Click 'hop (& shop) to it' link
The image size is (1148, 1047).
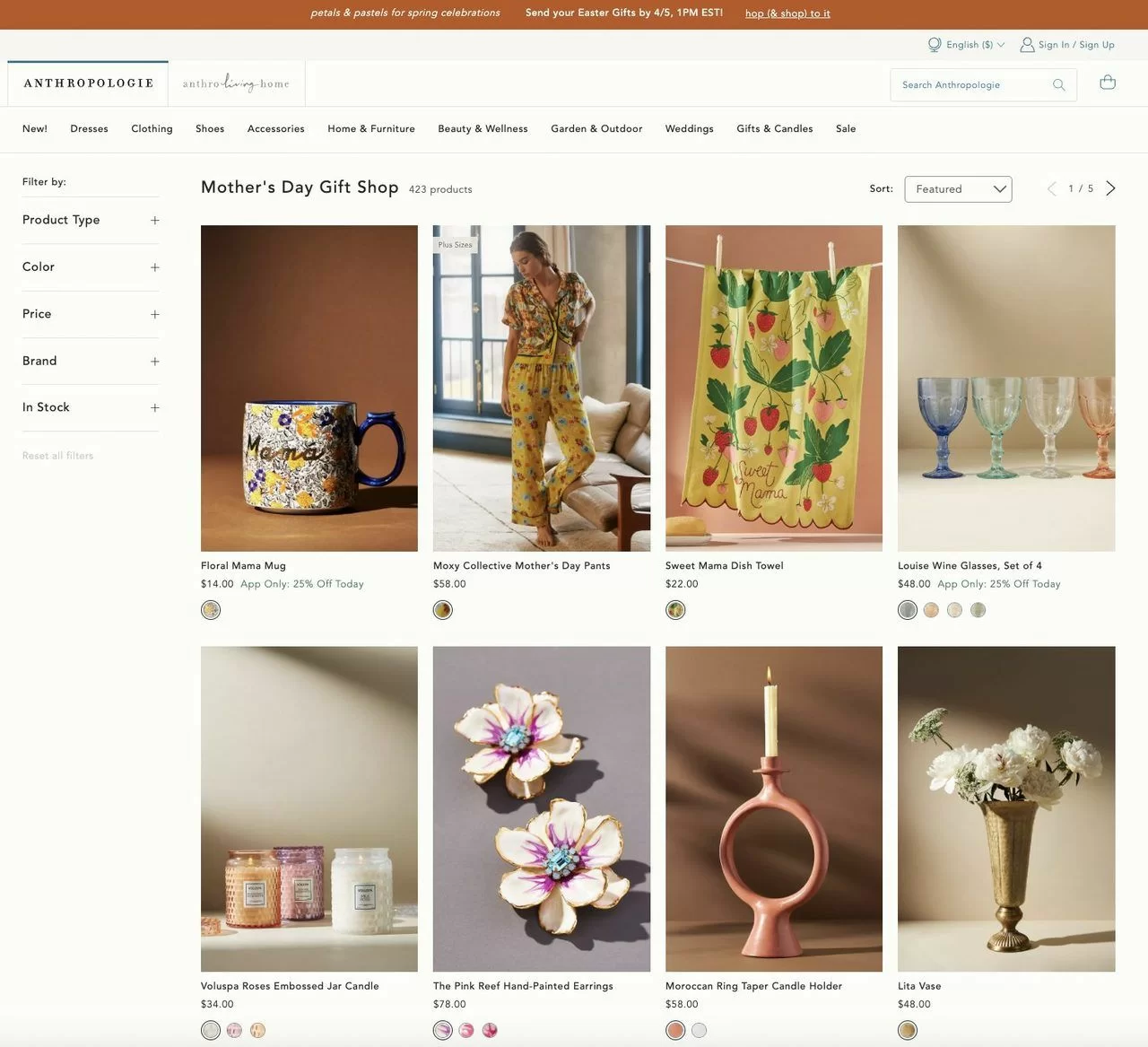787,13
